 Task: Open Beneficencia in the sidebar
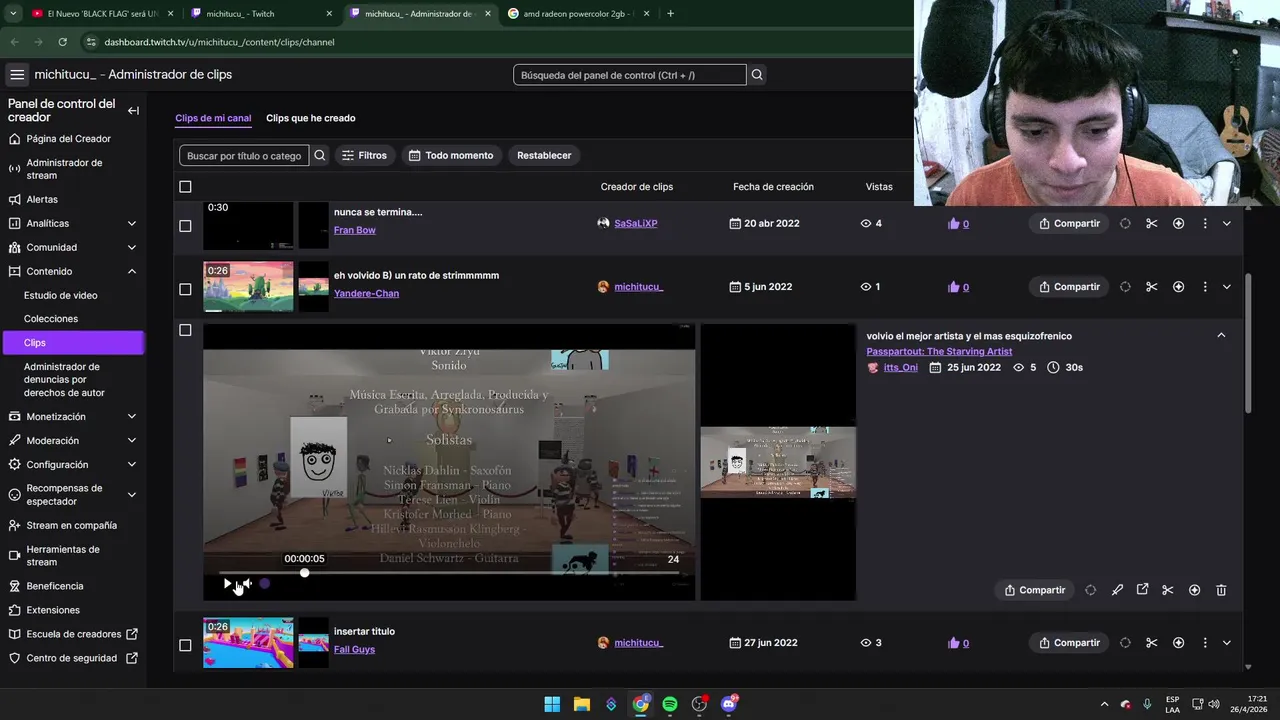[55, 586]
